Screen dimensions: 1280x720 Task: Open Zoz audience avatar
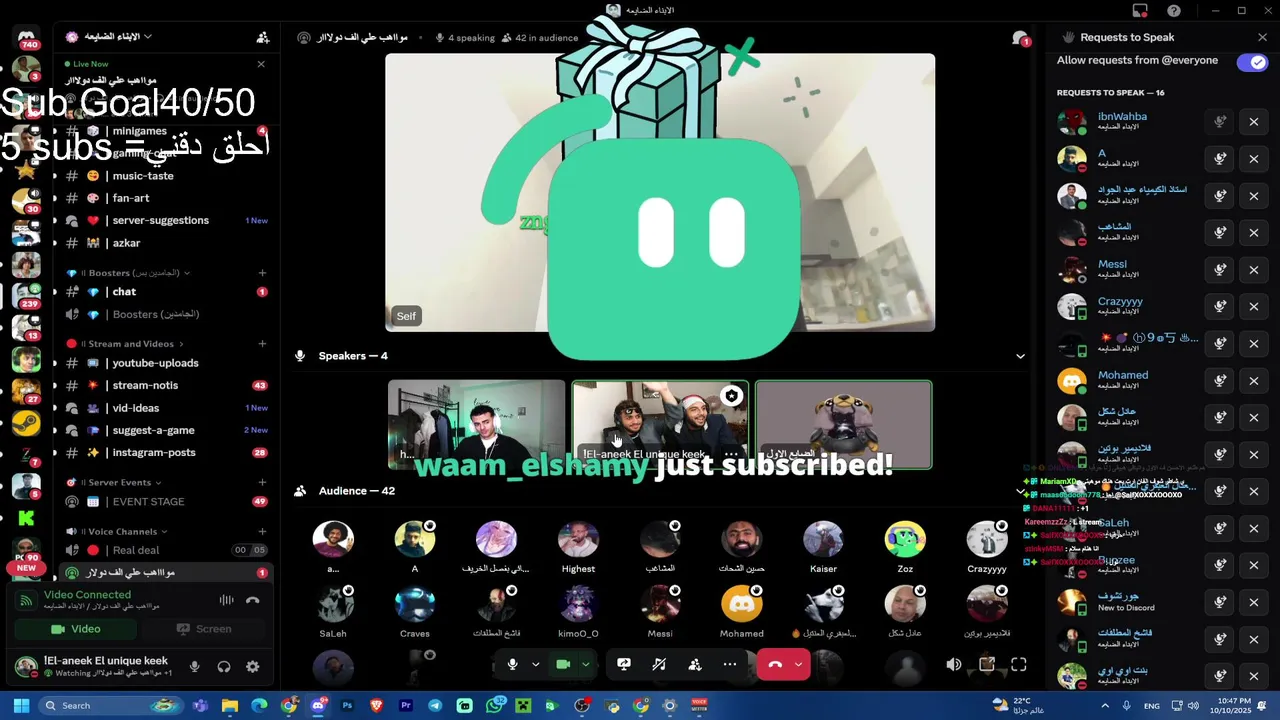[905, 540]
